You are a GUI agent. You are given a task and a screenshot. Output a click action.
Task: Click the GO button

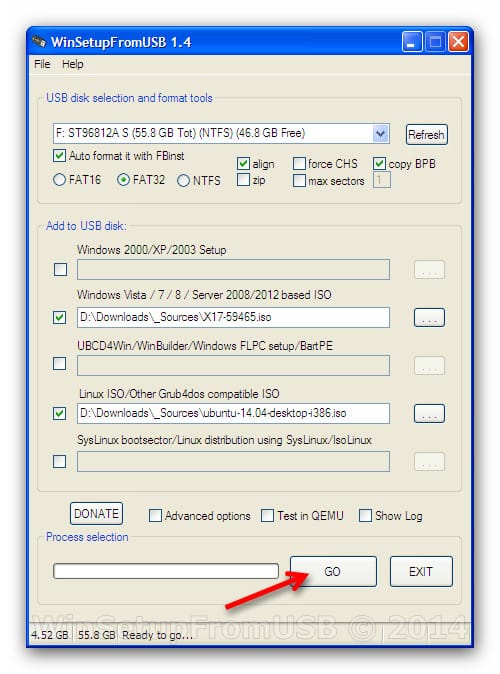point(333,571)
